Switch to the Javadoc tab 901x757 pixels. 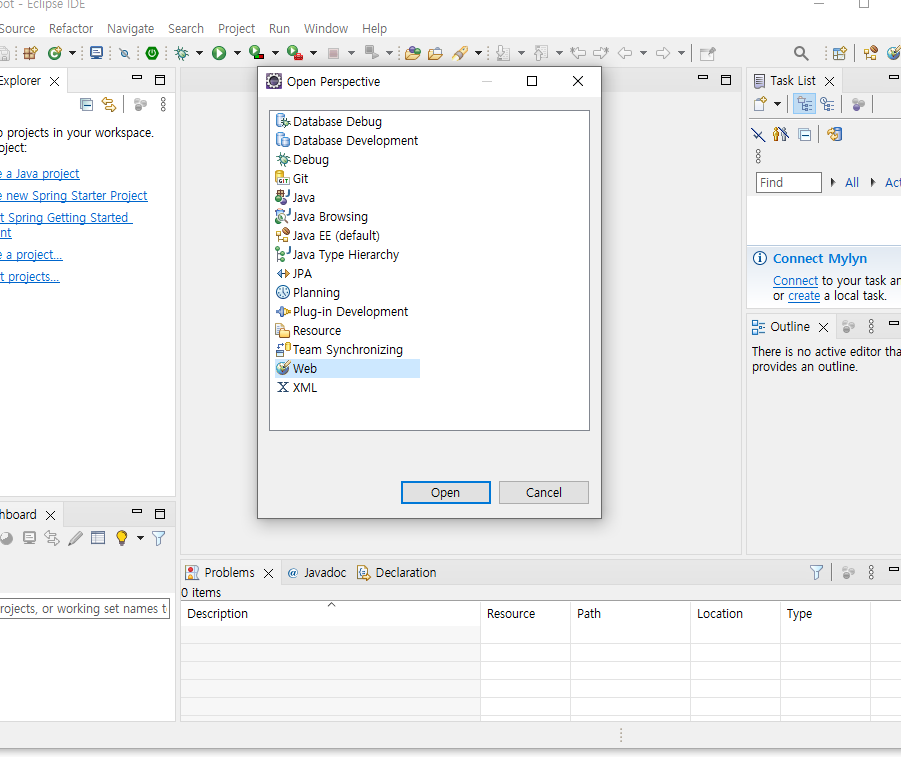pyautogui.click(x=317, y=572)
